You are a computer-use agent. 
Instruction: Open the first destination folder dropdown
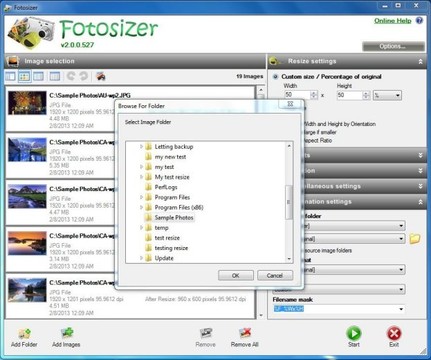click(x=401, y=226)
